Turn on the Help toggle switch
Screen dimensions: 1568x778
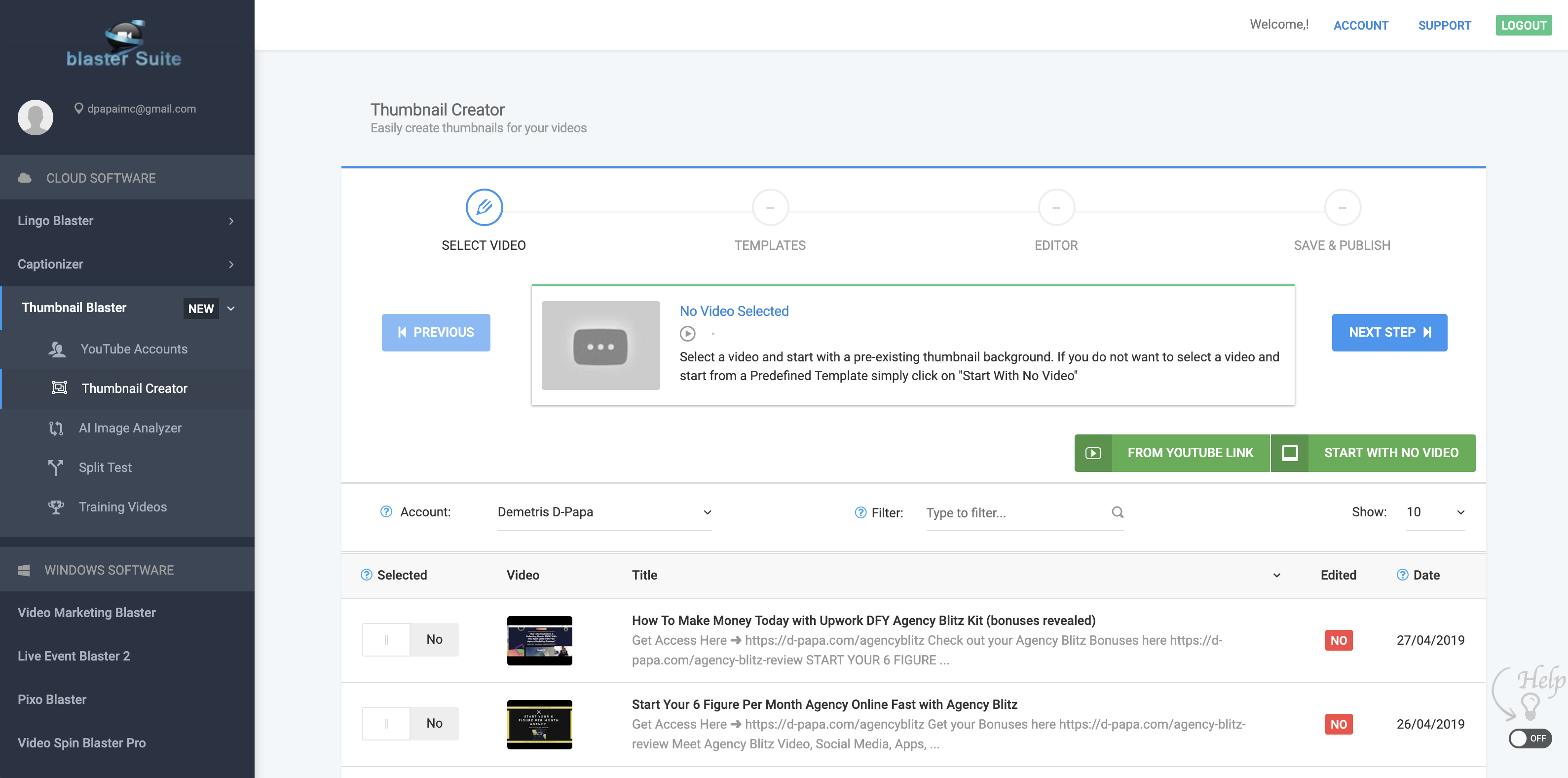[1530, 738]
